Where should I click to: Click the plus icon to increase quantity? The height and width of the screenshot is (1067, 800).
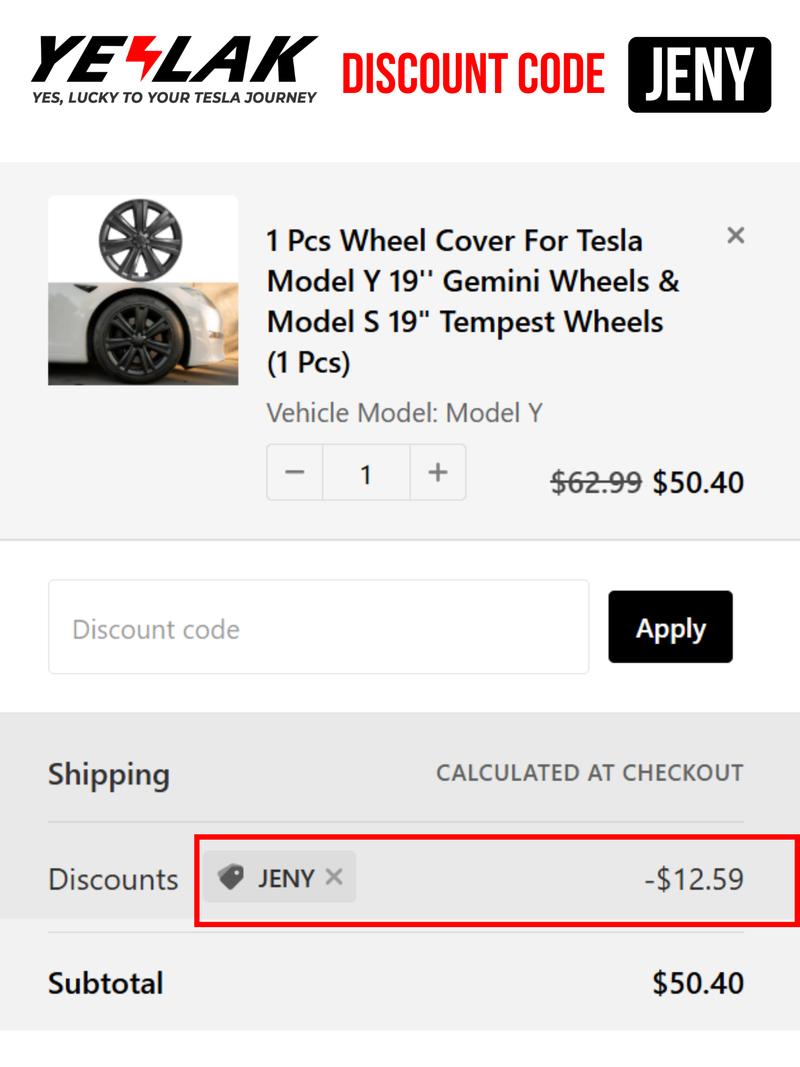(438, 473)
